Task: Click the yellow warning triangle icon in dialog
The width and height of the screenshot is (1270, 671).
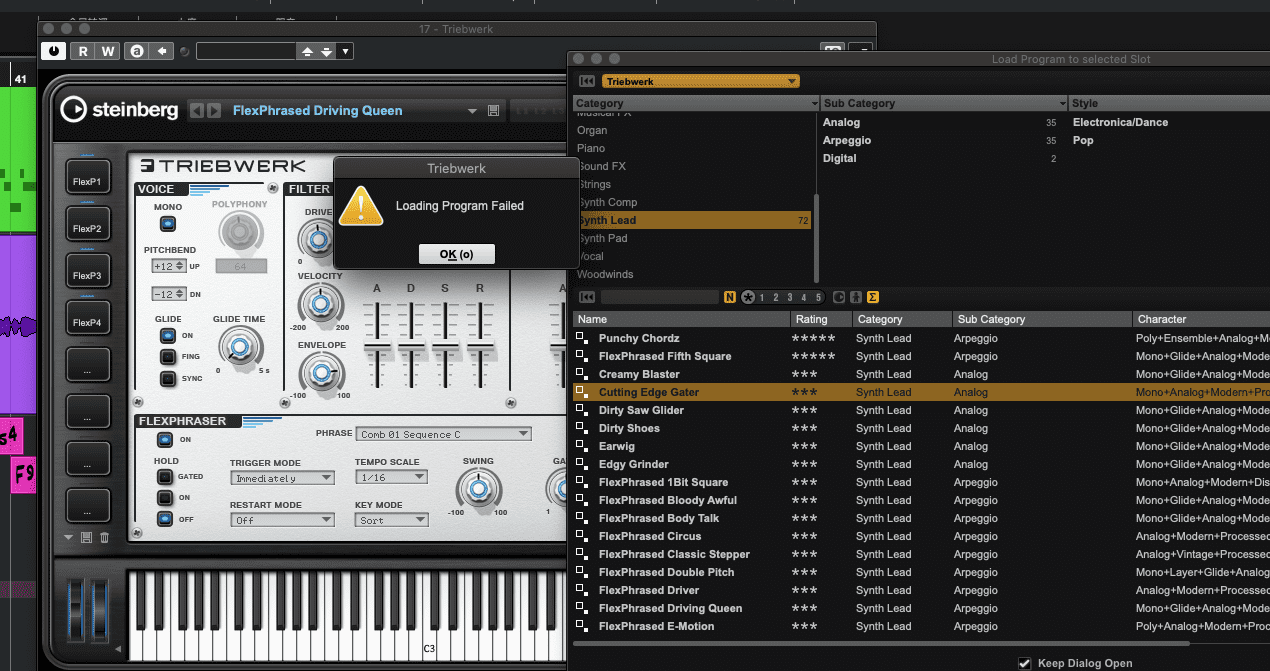Action: [361, 205]
